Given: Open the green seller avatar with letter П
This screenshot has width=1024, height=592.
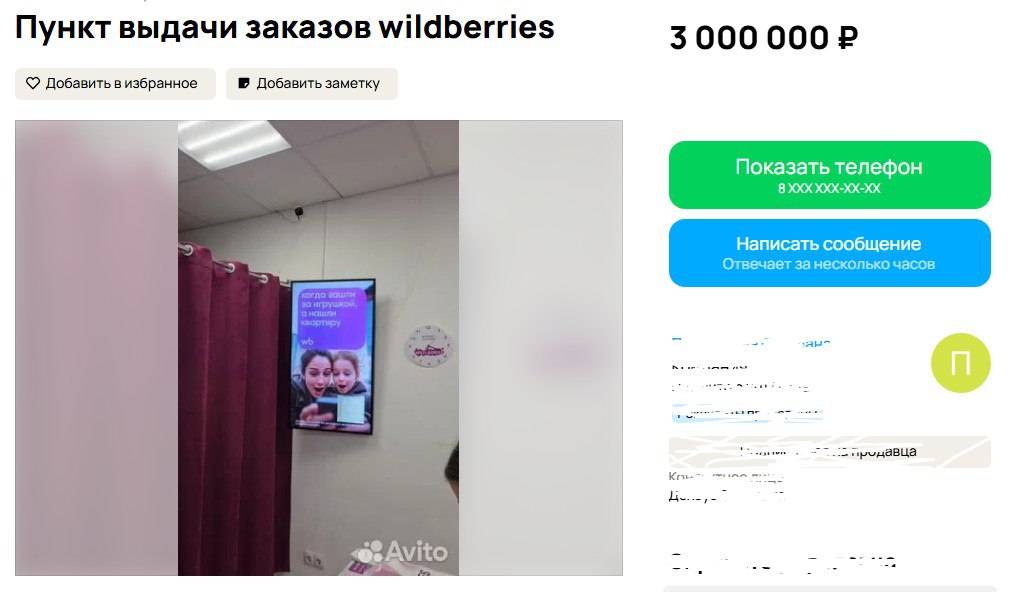Looking at the screenshot, I should [961, 363].
